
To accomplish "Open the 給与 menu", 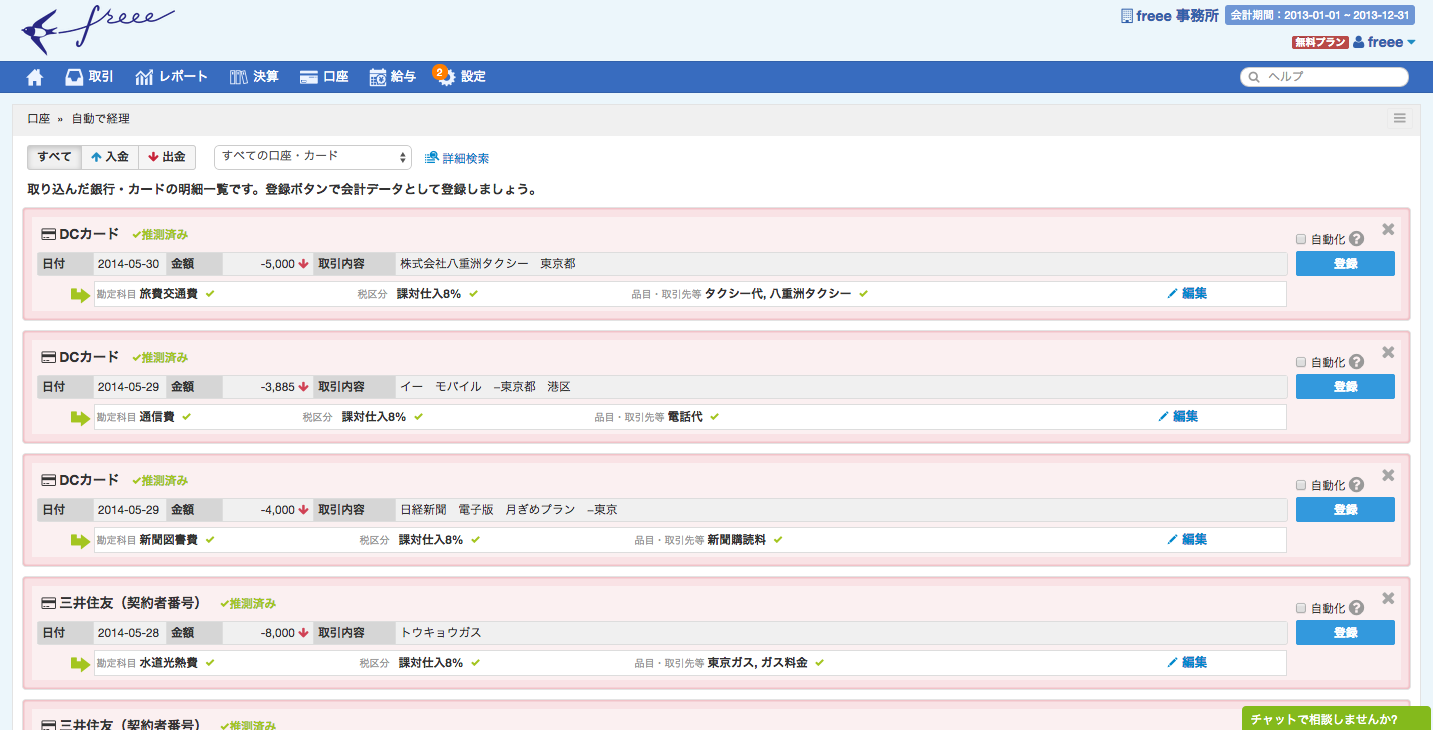I will coord(393,77).
